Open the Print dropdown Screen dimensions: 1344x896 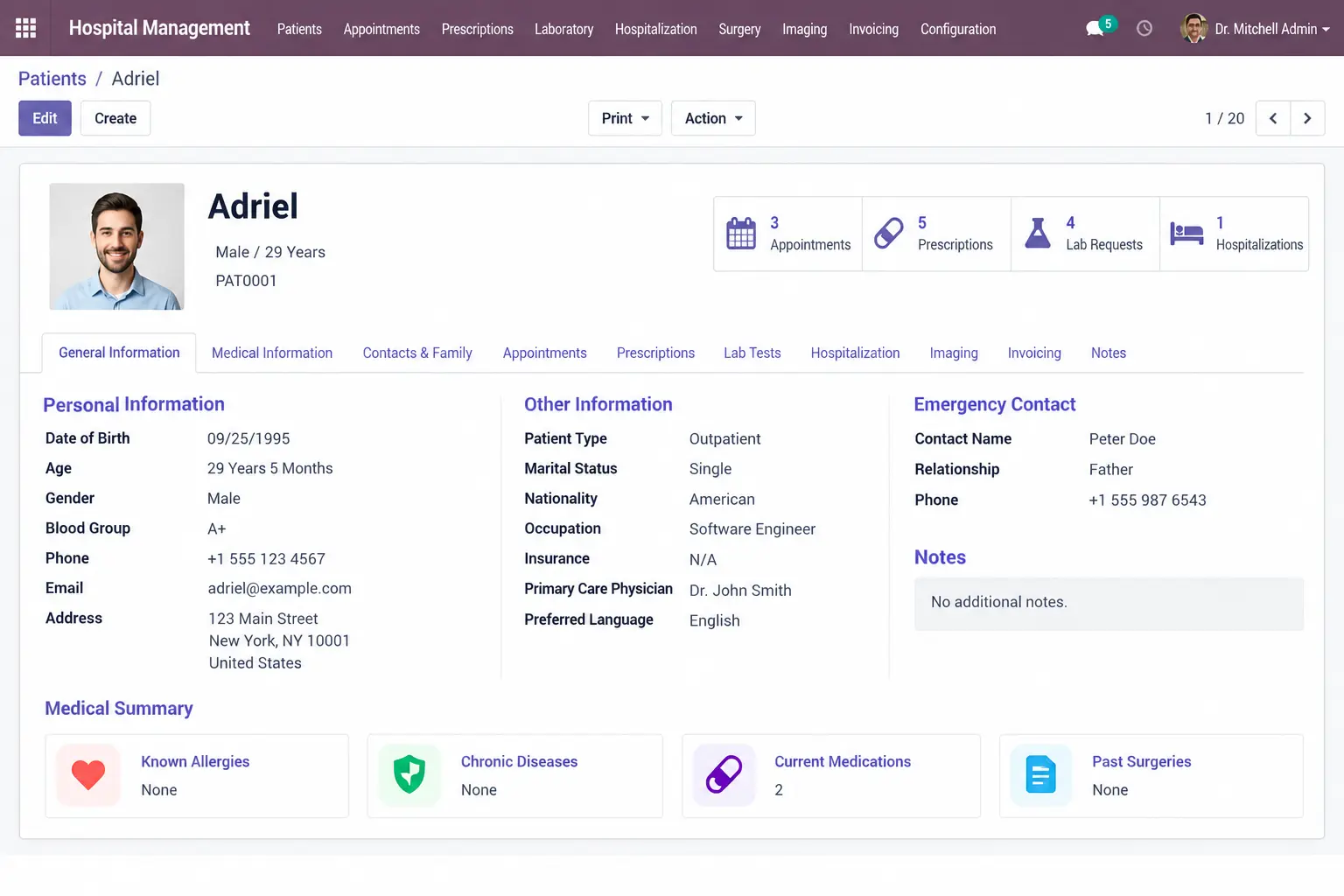[x=625, y=118]
